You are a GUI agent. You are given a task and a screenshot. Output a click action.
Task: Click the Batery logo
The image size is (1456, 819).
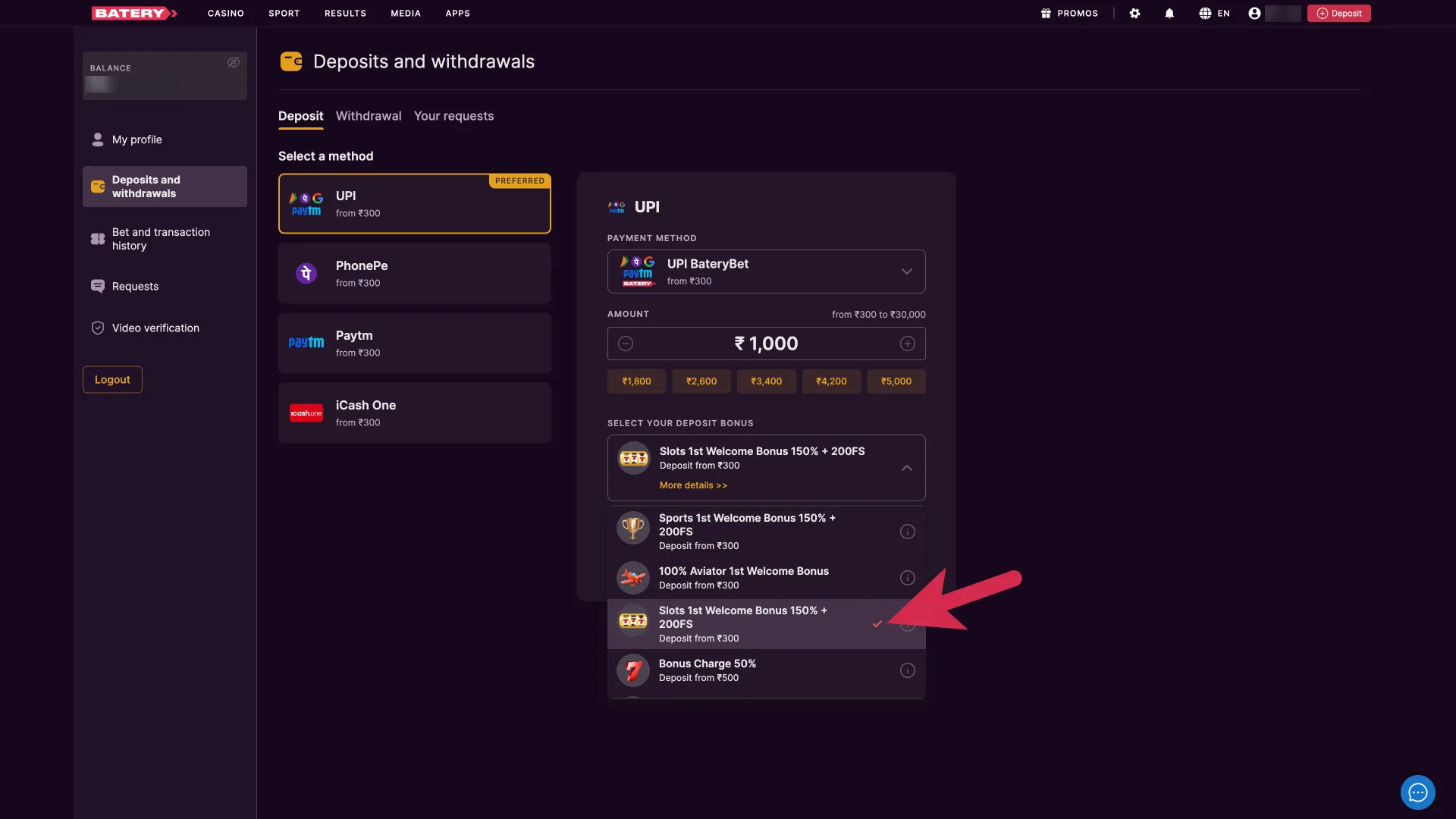[134, 13]
